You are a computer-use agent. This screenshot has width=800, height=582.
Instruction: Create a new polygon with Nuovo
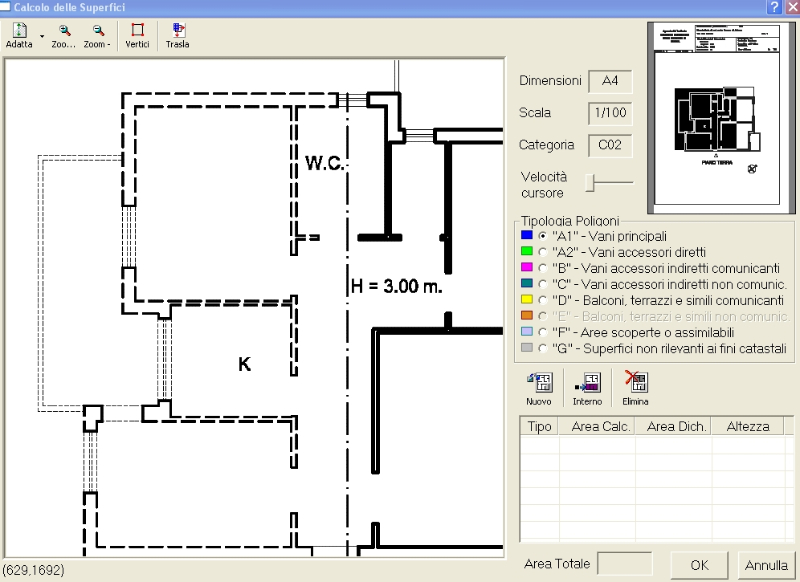(539, 386)
